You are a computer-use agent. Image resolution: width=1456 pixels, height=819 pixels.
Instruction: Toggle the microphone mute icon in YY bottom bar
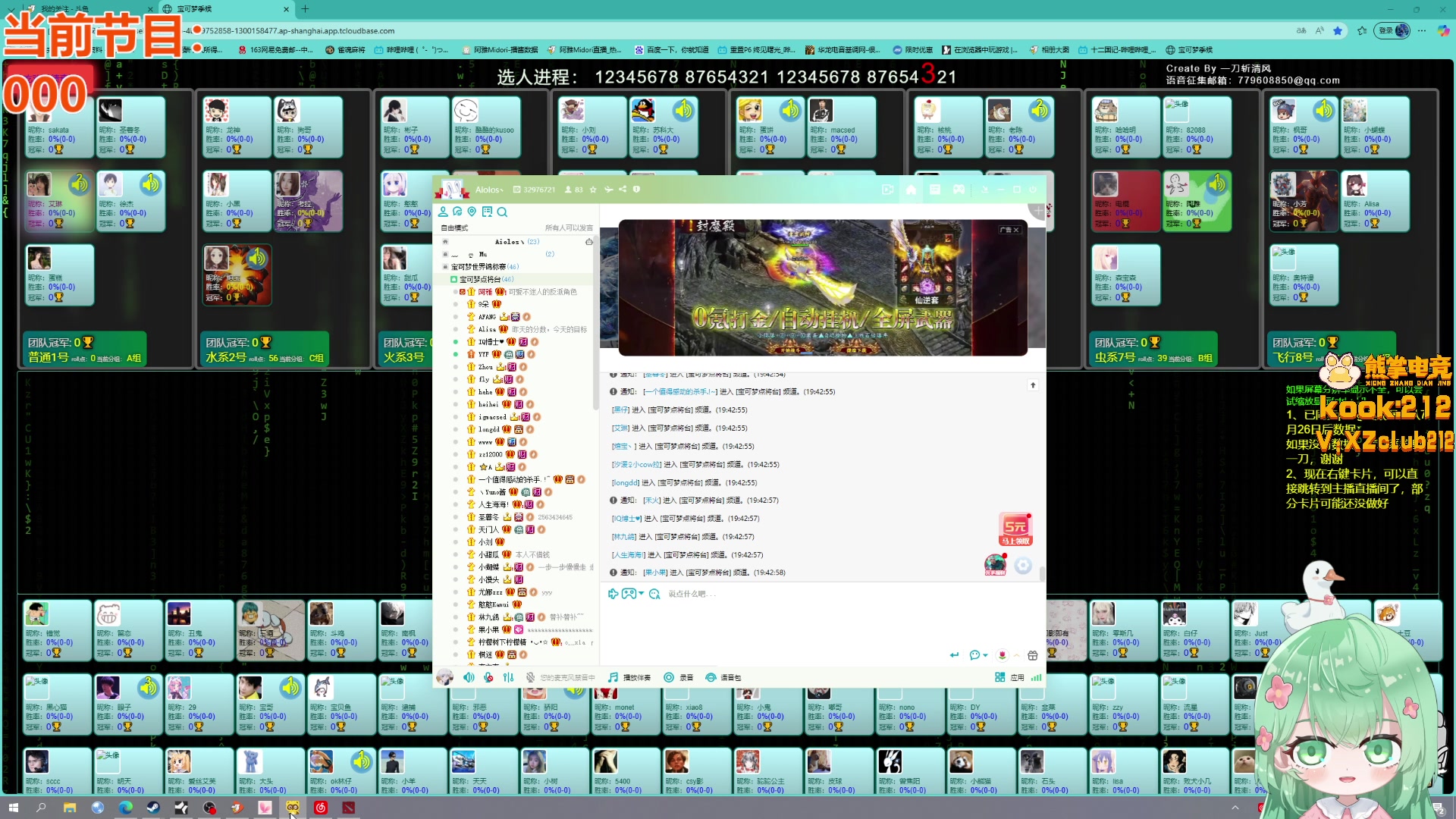488,677
